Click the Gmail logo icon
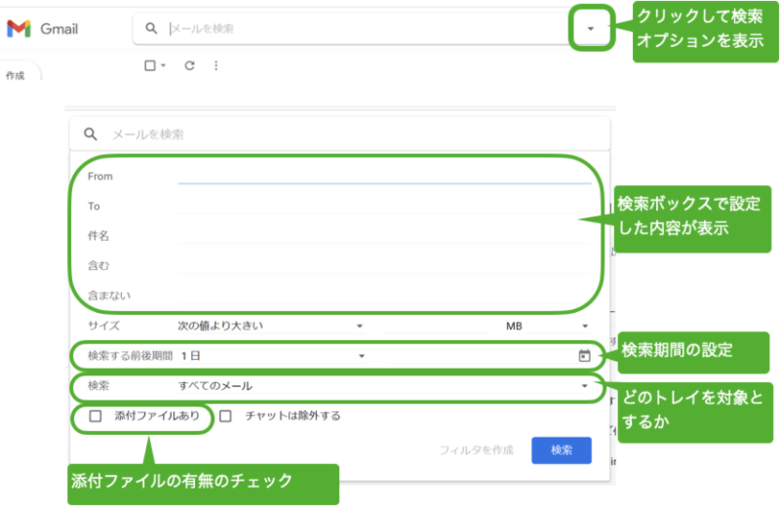Screen dimensions: 780x506 coord(18,29)
